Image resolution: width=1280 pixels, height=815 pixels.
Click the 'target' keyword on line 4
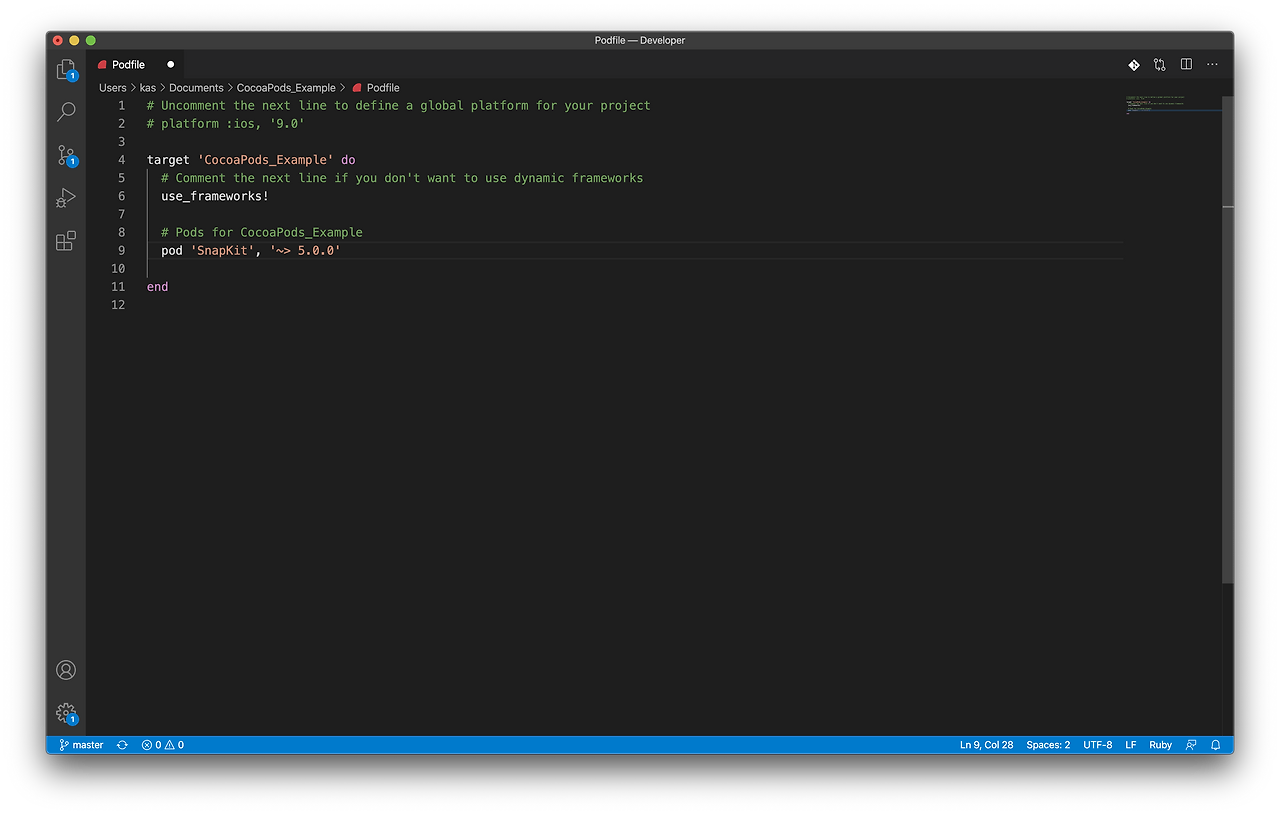click(168, 160)
